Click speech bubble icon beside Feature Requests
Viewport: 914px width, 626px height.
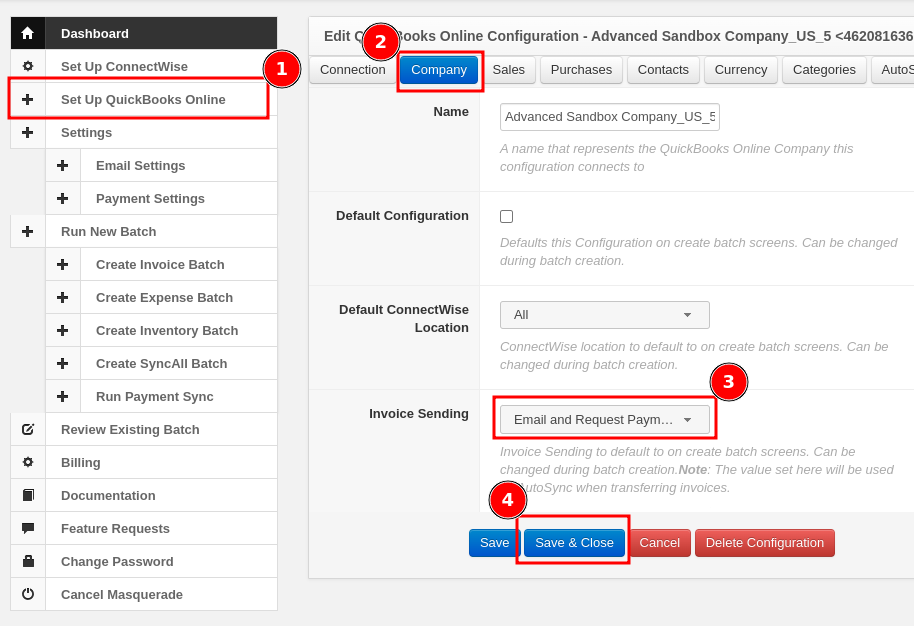pyautogui.click(x=27, y=529)
